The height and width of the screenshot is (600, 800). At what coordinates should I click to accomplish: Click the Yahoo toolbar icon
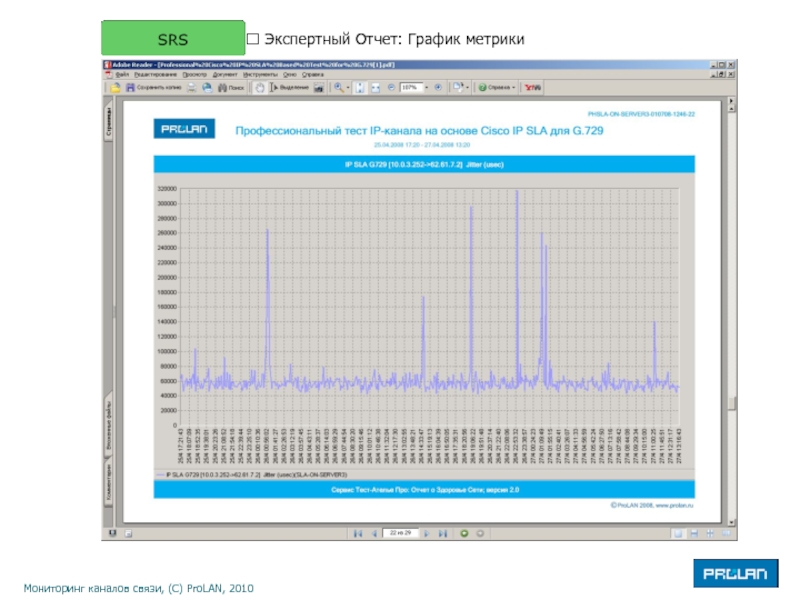(x=533, y=88)
